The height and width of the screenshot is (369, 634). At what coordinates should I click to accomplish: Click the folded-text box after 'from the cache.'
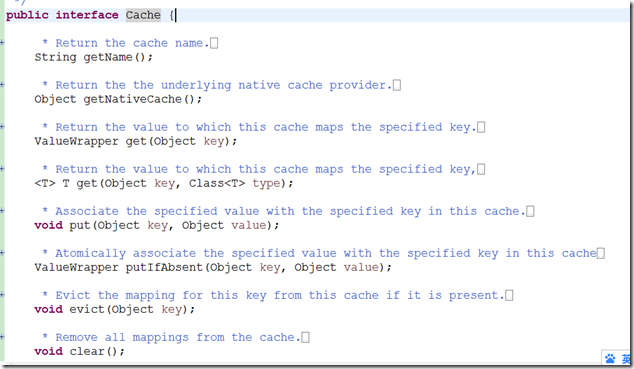click(306, 337)
